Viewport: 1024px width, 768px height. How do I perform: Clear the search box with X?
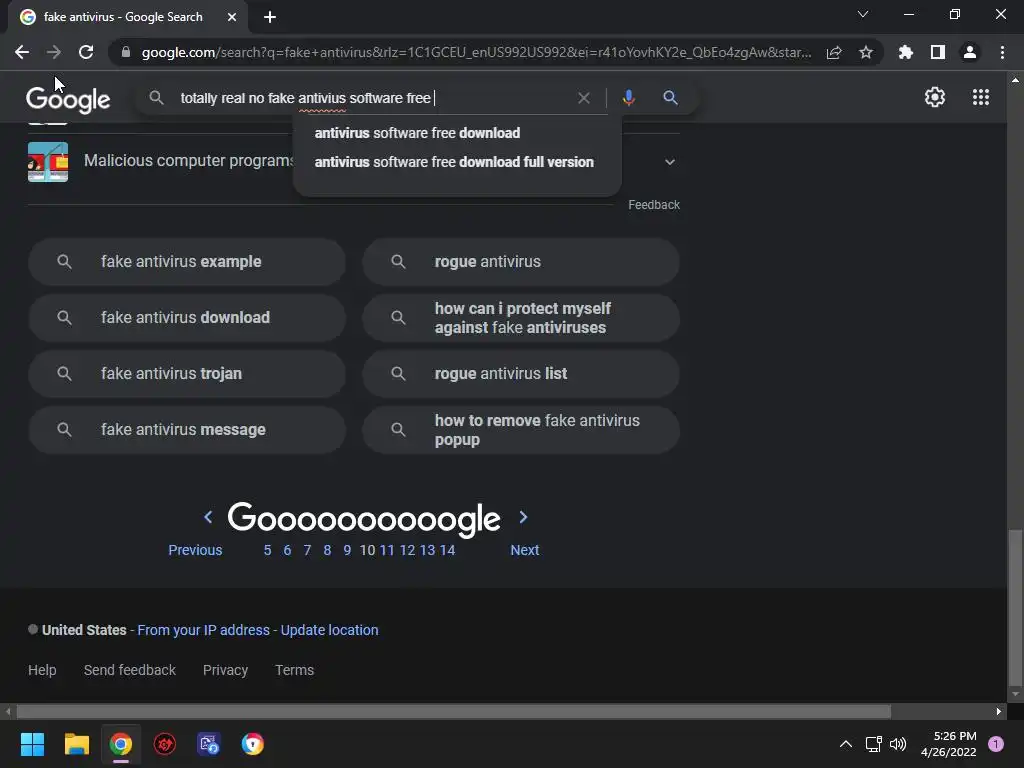584,98
